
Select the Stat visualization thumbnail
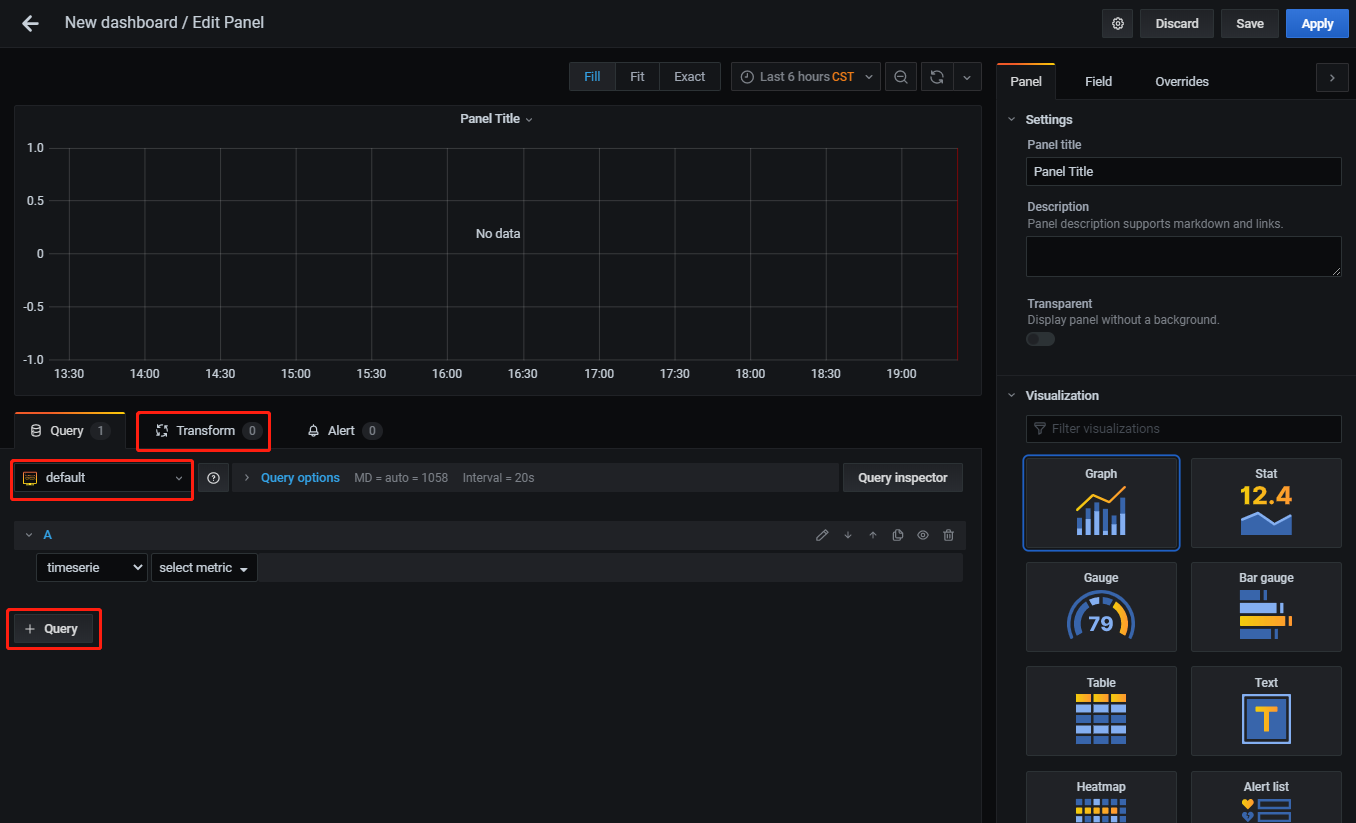pos(1266,503)
